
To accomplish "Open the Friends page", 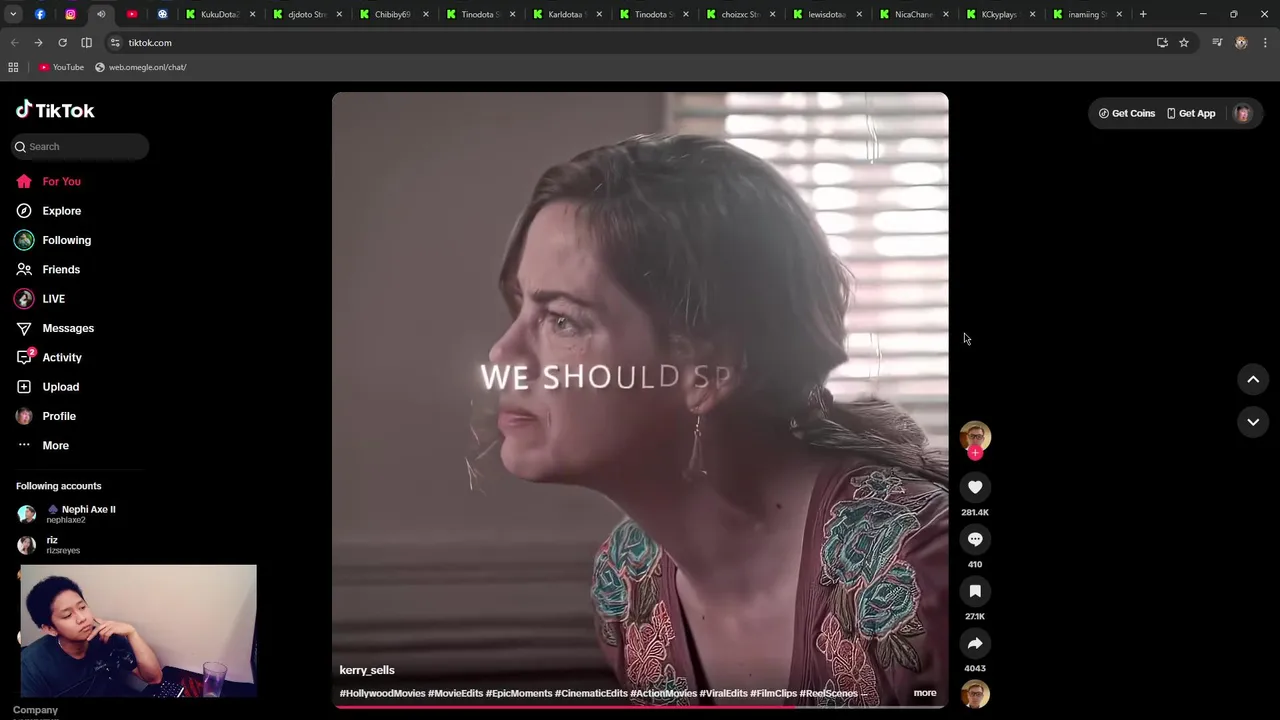I will tap(60, 269).
